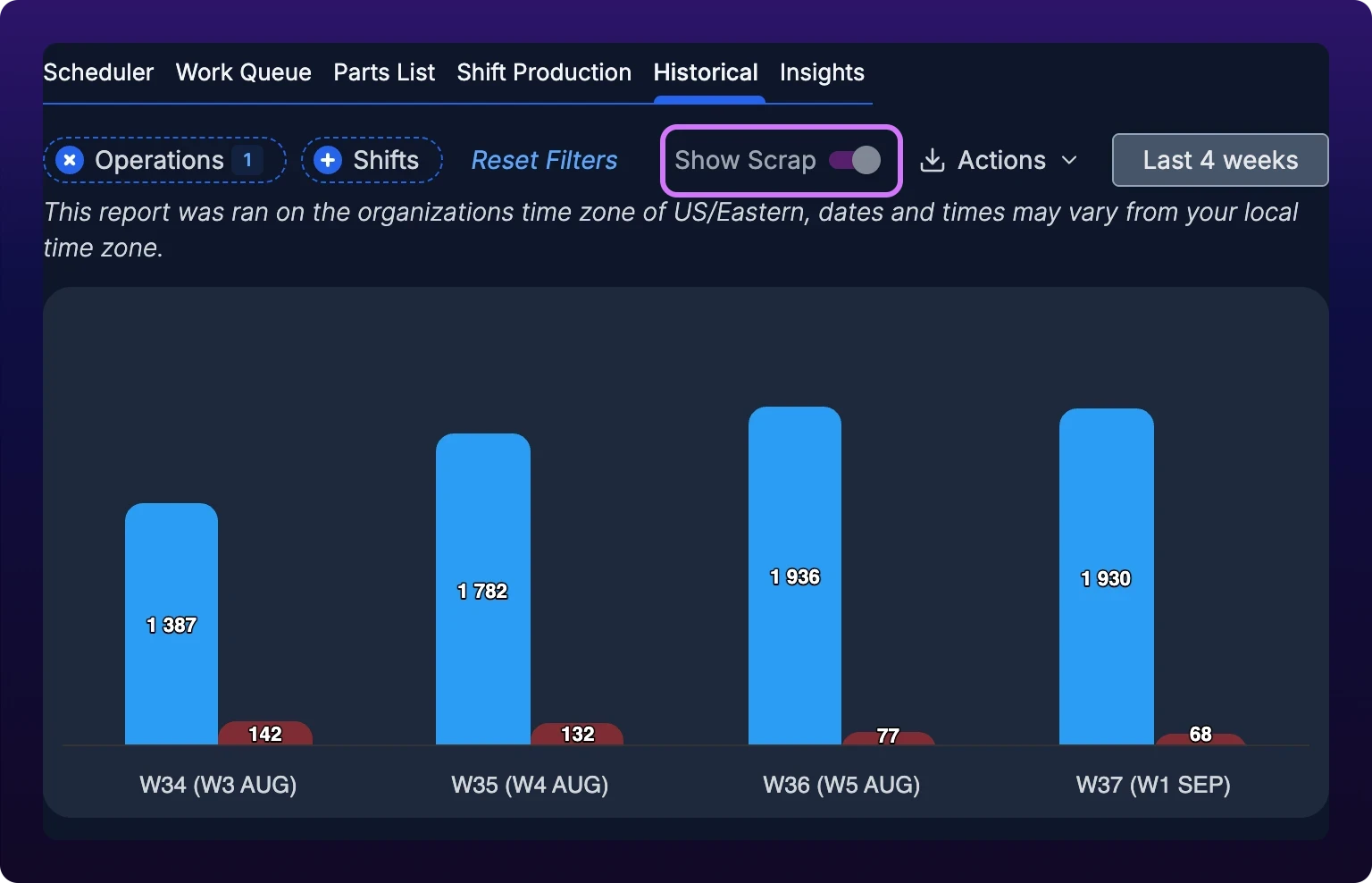1372x883 pixels.
Task: Click the Reset Filters link
Action: tap(544, 160)
